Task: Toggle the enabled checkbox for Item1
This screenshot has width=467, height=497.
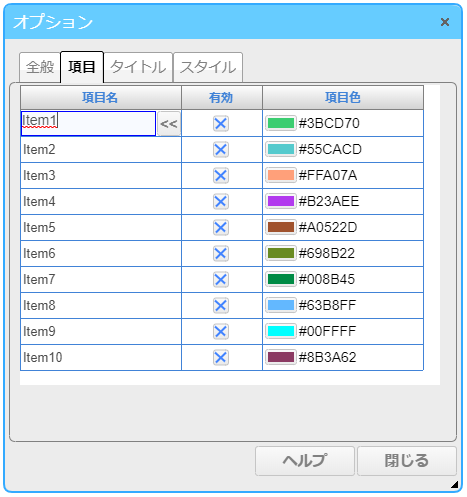Action: [x=221, y=124]
